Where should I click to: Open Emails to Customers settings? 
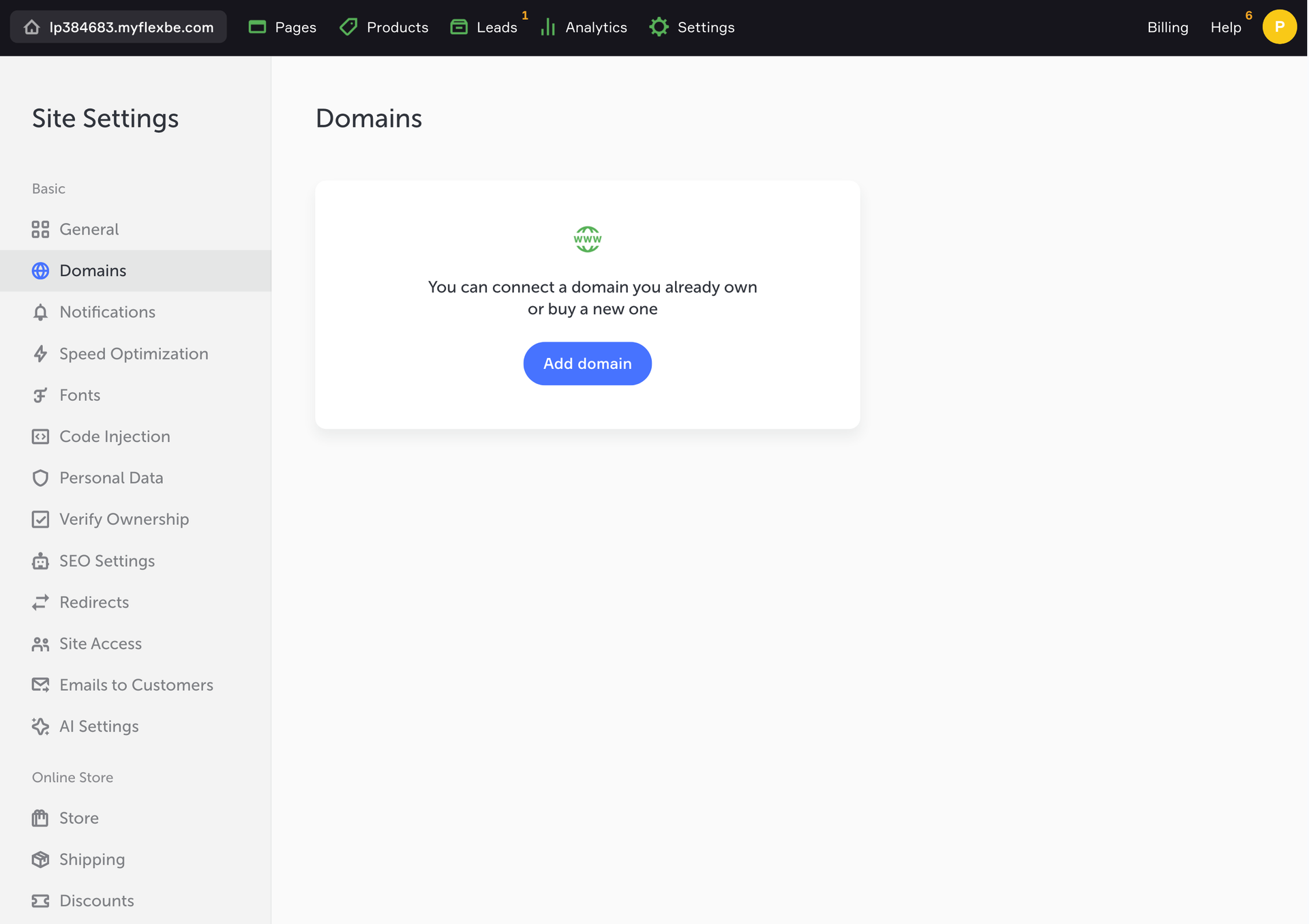(136, 685)
